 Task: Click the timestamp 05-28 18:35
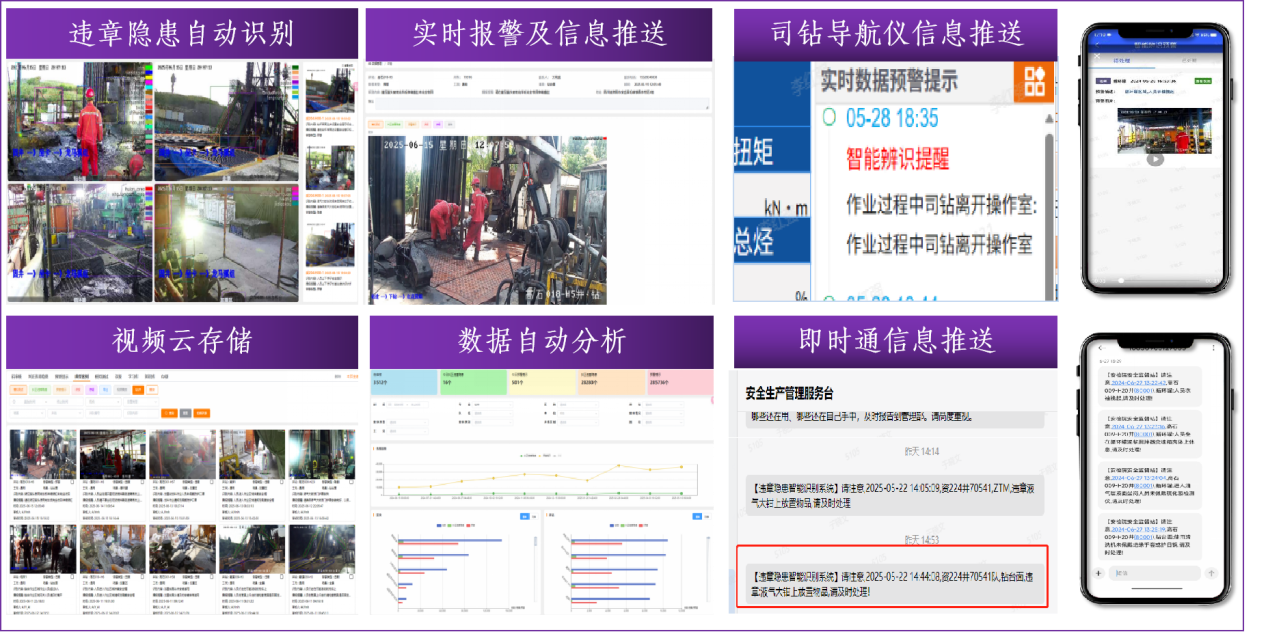[x=892, y=118]
